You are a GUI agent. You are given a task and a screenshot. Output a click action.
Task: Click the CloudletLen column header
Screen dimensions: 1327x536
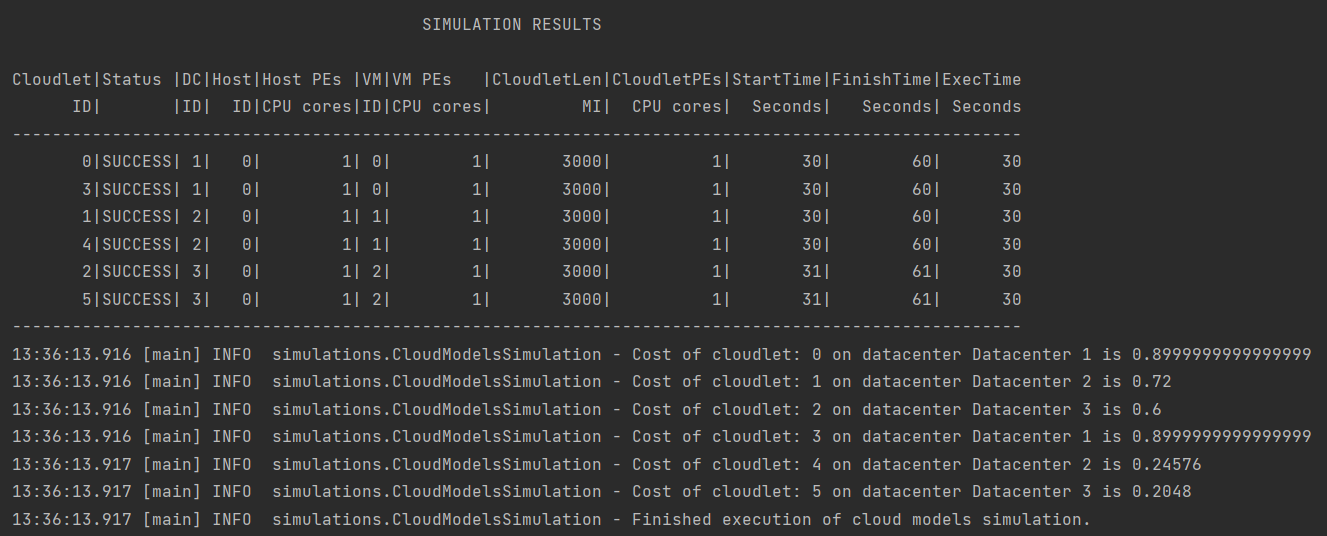(547, 79)
